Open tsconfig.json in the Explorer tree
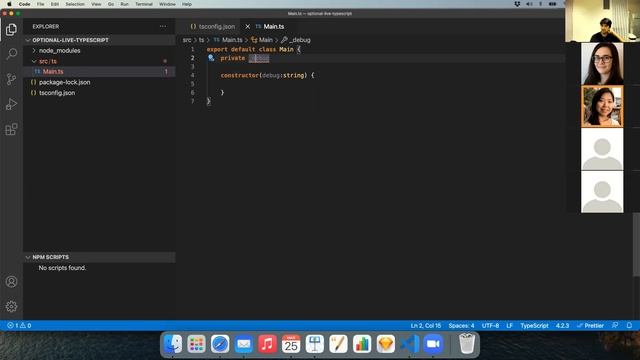640x360 pixels. [x=100, y=93]
